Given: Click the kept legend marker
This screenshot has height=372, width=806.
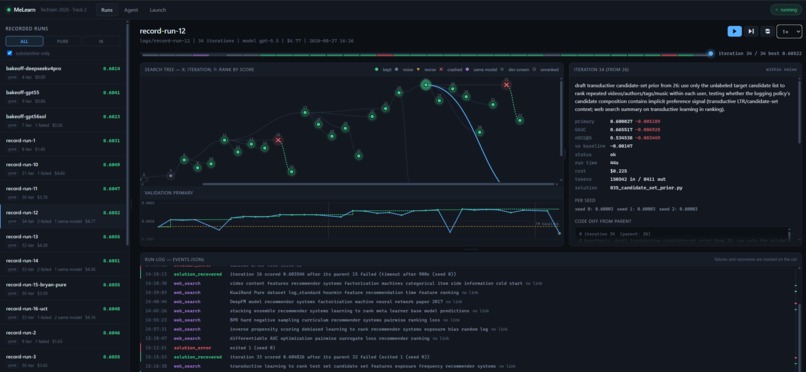Looking at the screenshot, I should pyautogui.click(x=377, y=69).
